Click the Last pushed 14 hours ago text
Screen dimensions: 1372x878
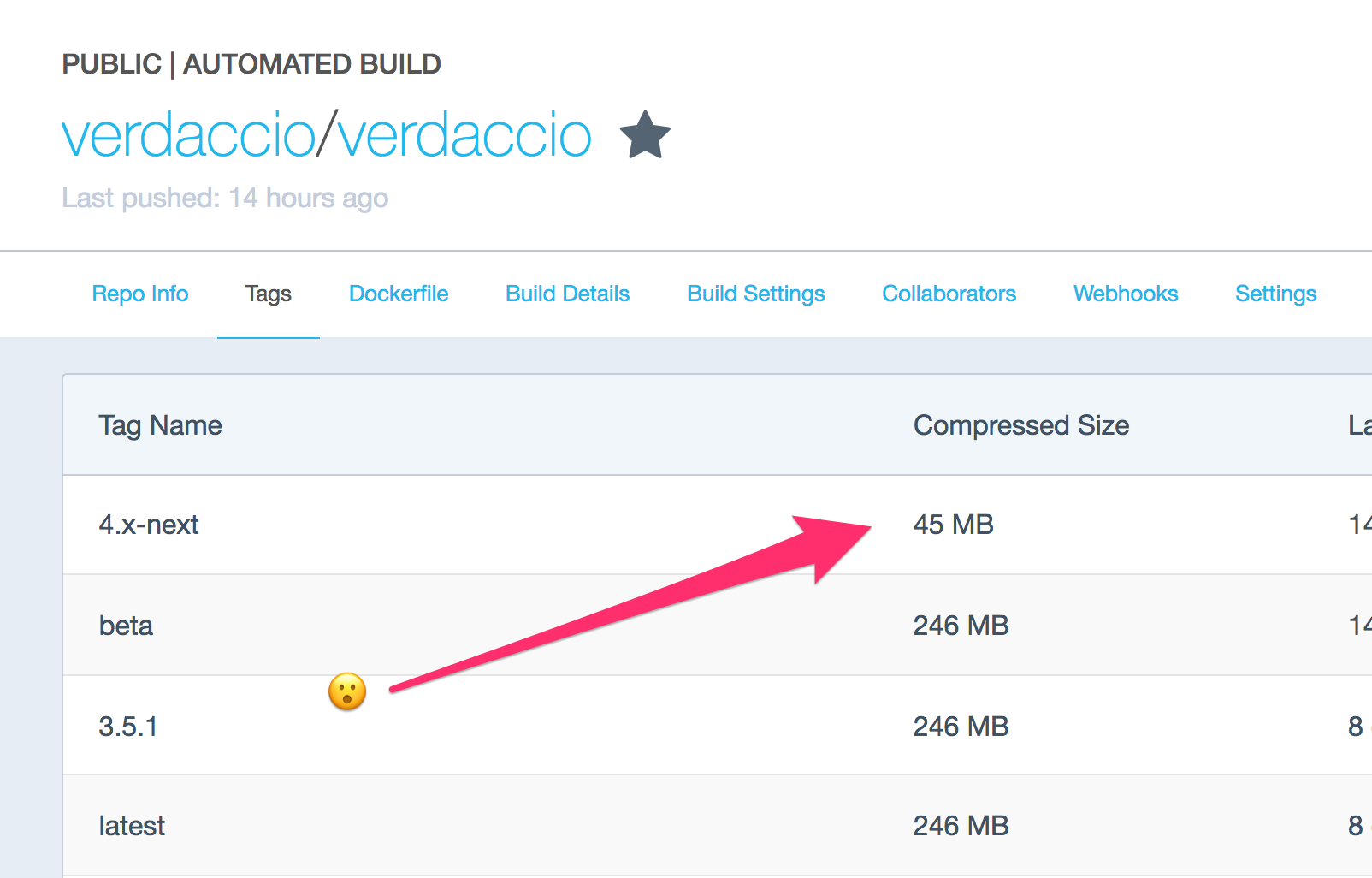point(225,198)
